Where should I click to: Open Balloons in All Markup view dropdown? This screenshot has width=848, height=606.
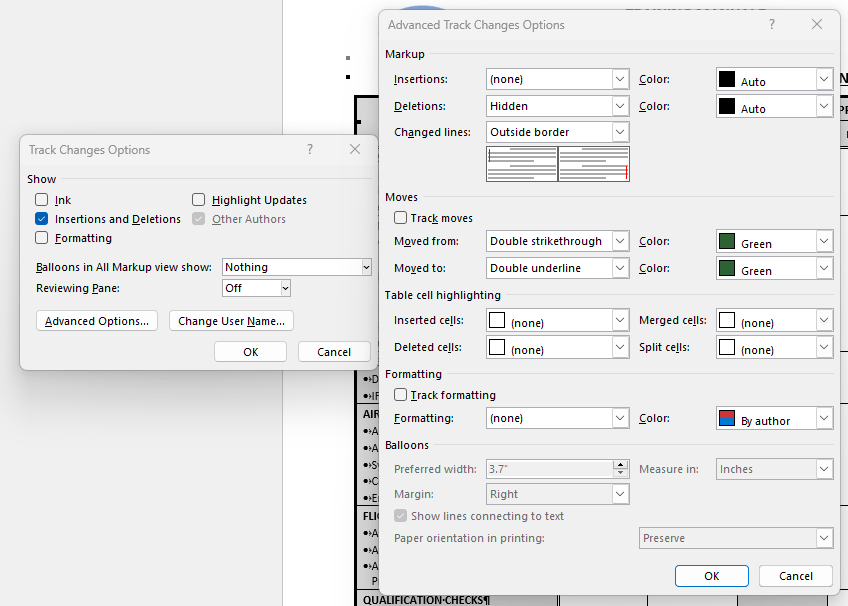297,267
